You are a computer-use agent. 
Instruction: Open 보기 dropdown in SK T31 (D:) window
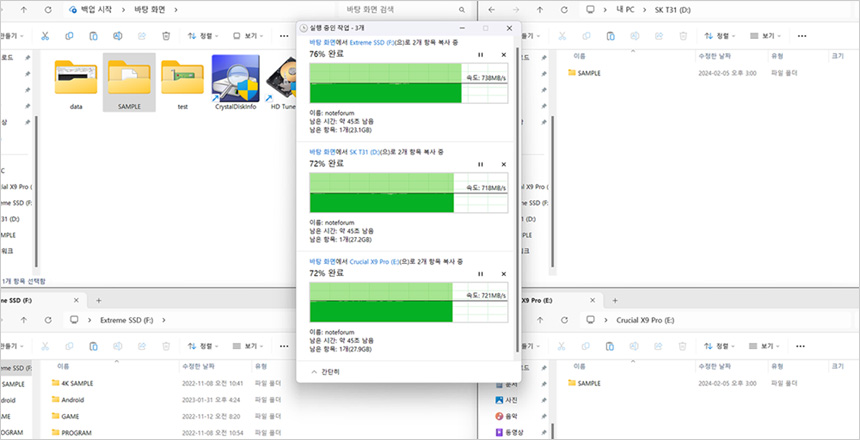coord(765,36)
